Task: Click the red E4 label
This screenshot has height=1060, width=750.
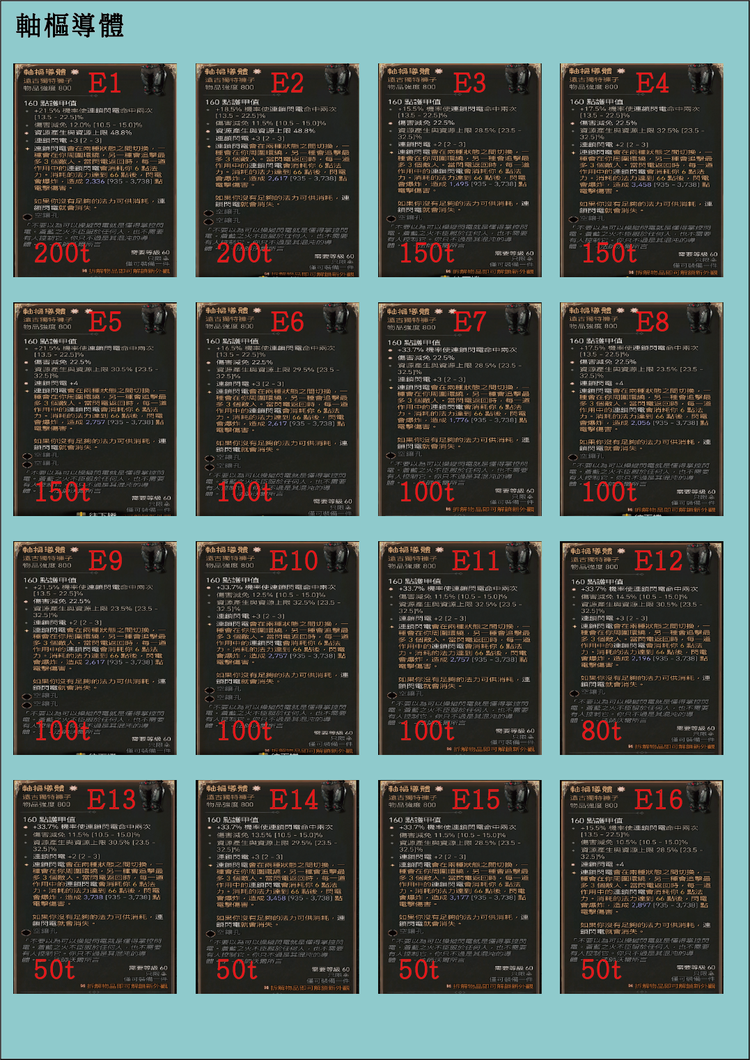Action: point(653,83)
